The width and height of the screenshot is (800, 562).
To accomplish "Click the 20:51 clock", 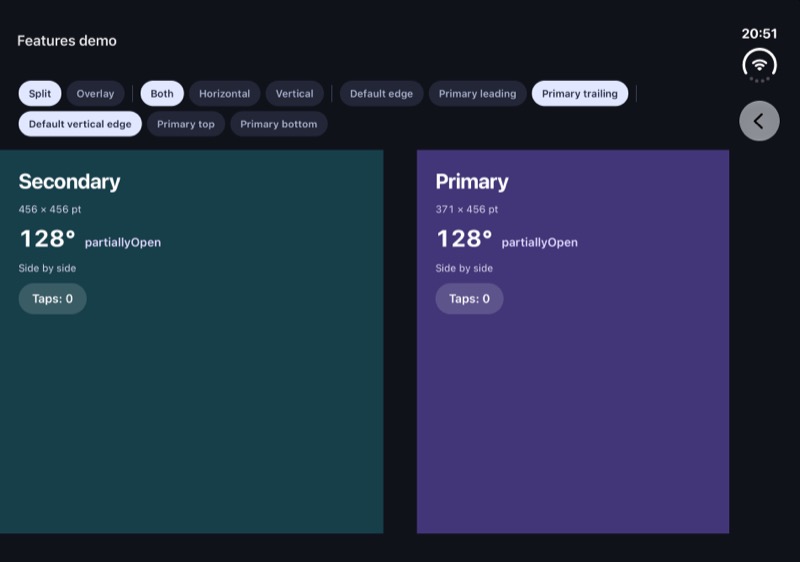I will click(759, 34).
